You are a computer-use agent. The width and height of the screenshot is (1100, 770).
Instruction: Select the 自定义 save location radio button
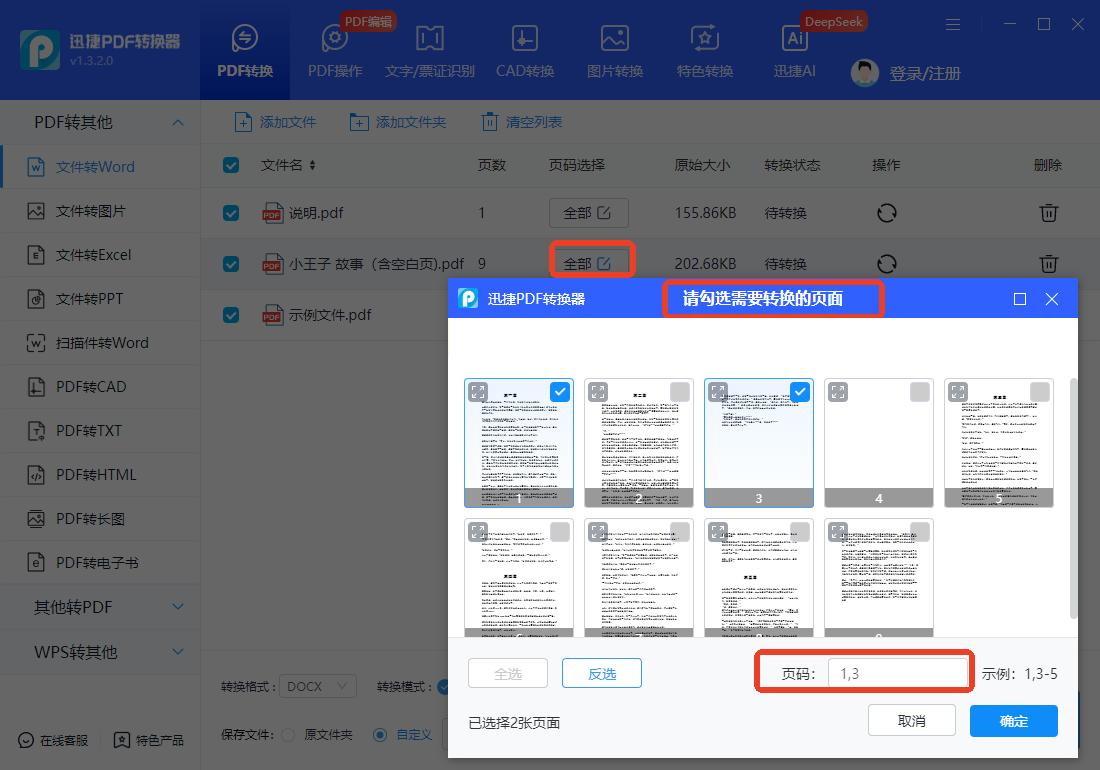(x=380, y=735)
